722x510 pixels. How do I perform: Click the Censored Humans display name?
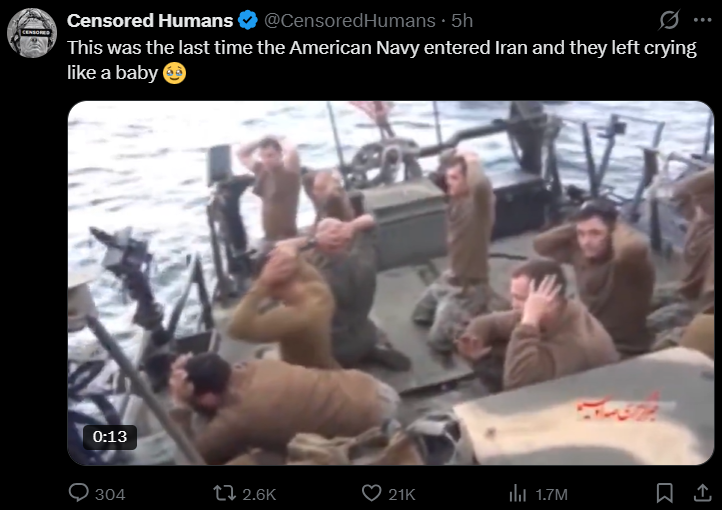[x=150, y=21]
